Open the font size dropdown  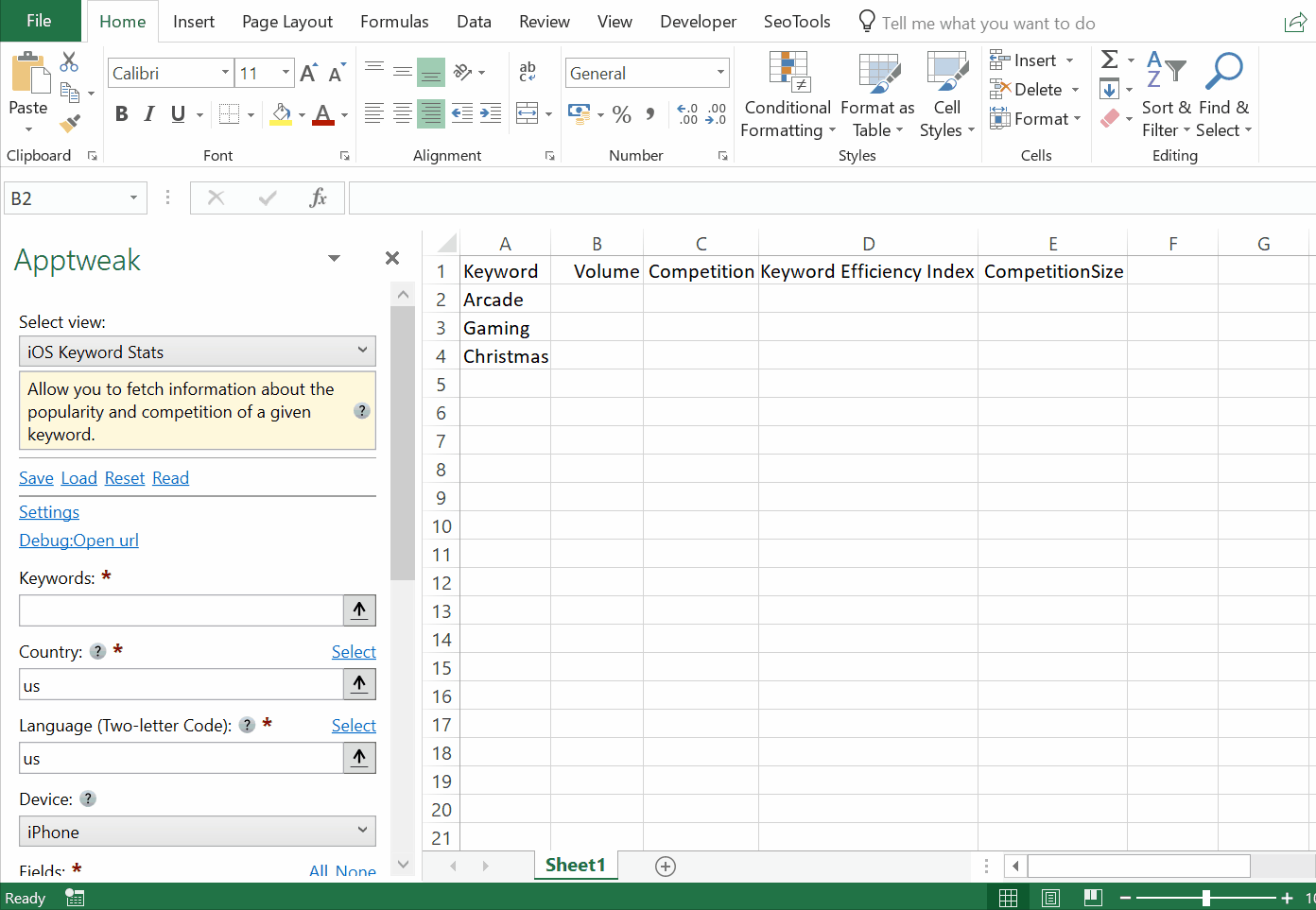pyautogui.click(x=286, y=73)
